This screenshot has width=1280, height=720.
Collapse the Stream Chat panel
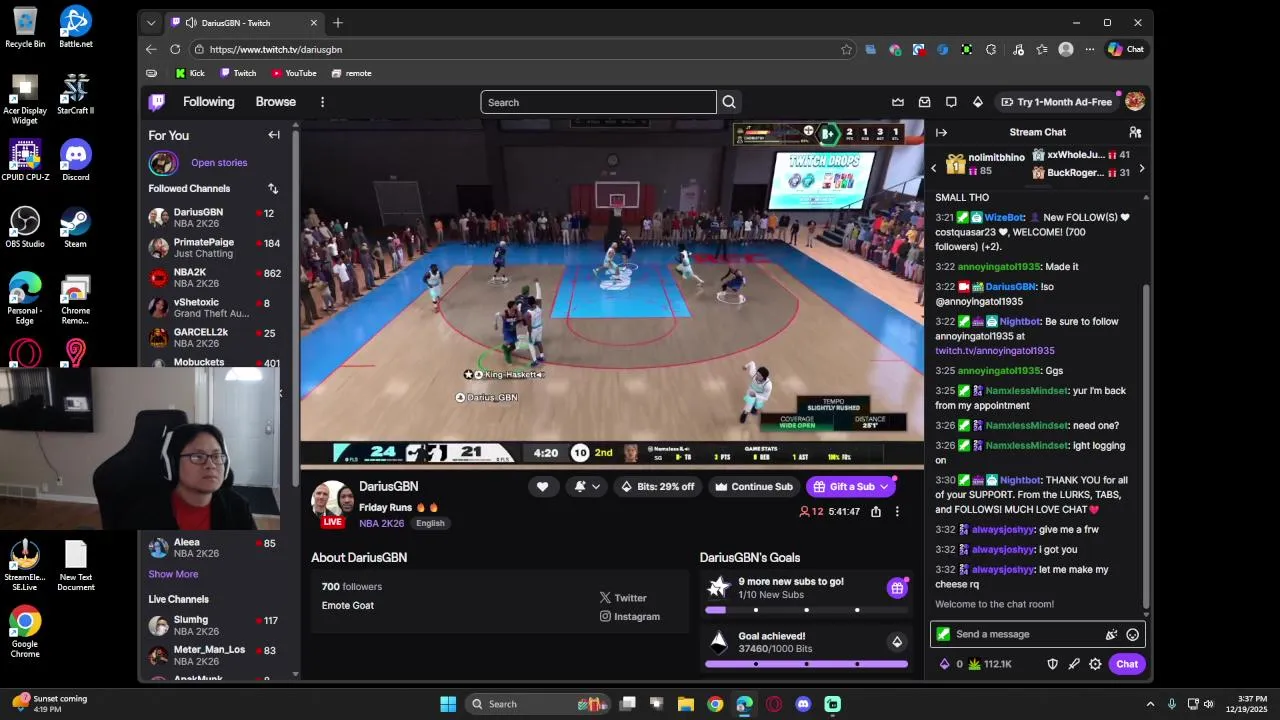pos(941,132)
